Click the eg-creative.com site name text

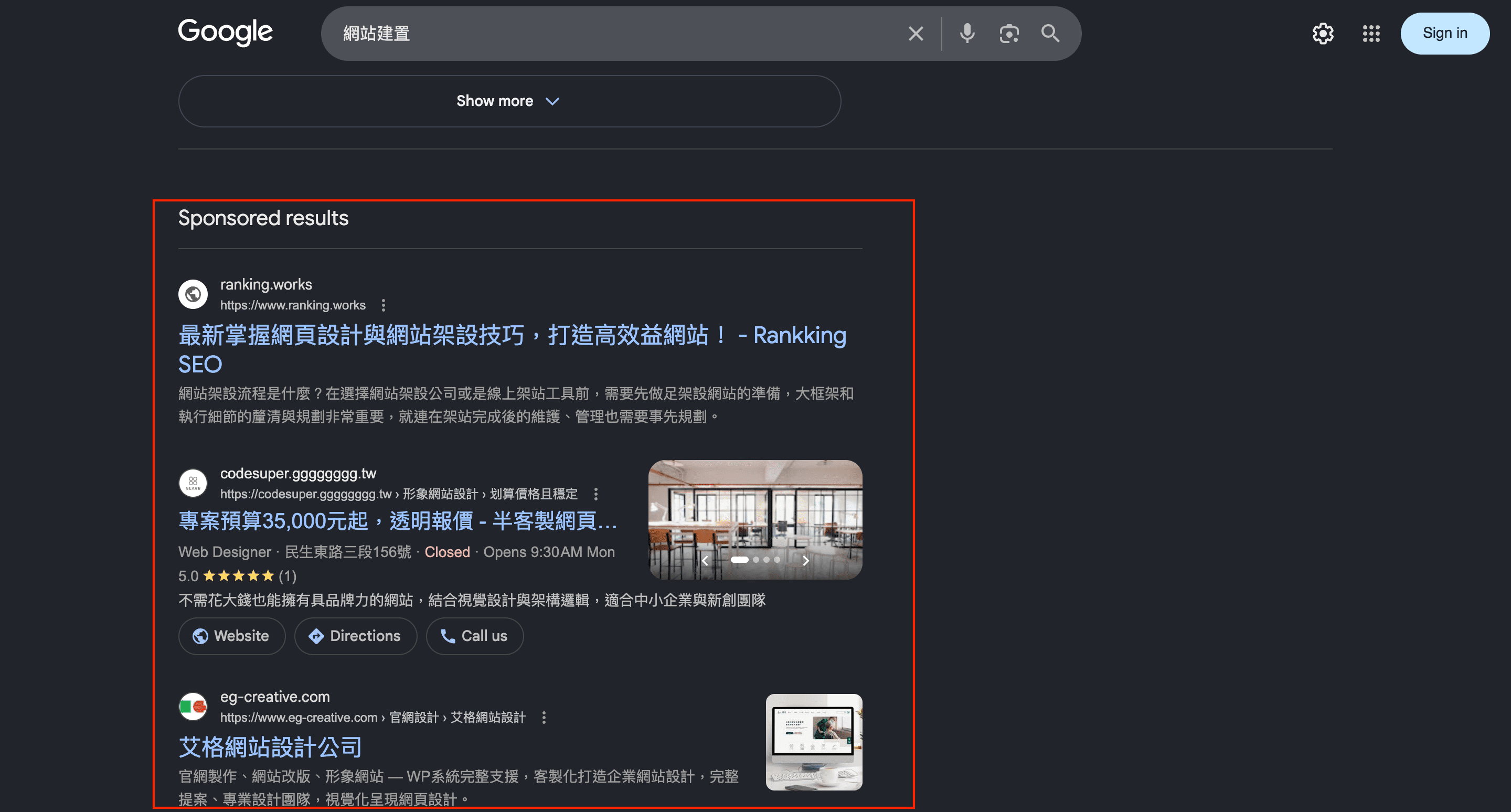click(x=274, y=697)
